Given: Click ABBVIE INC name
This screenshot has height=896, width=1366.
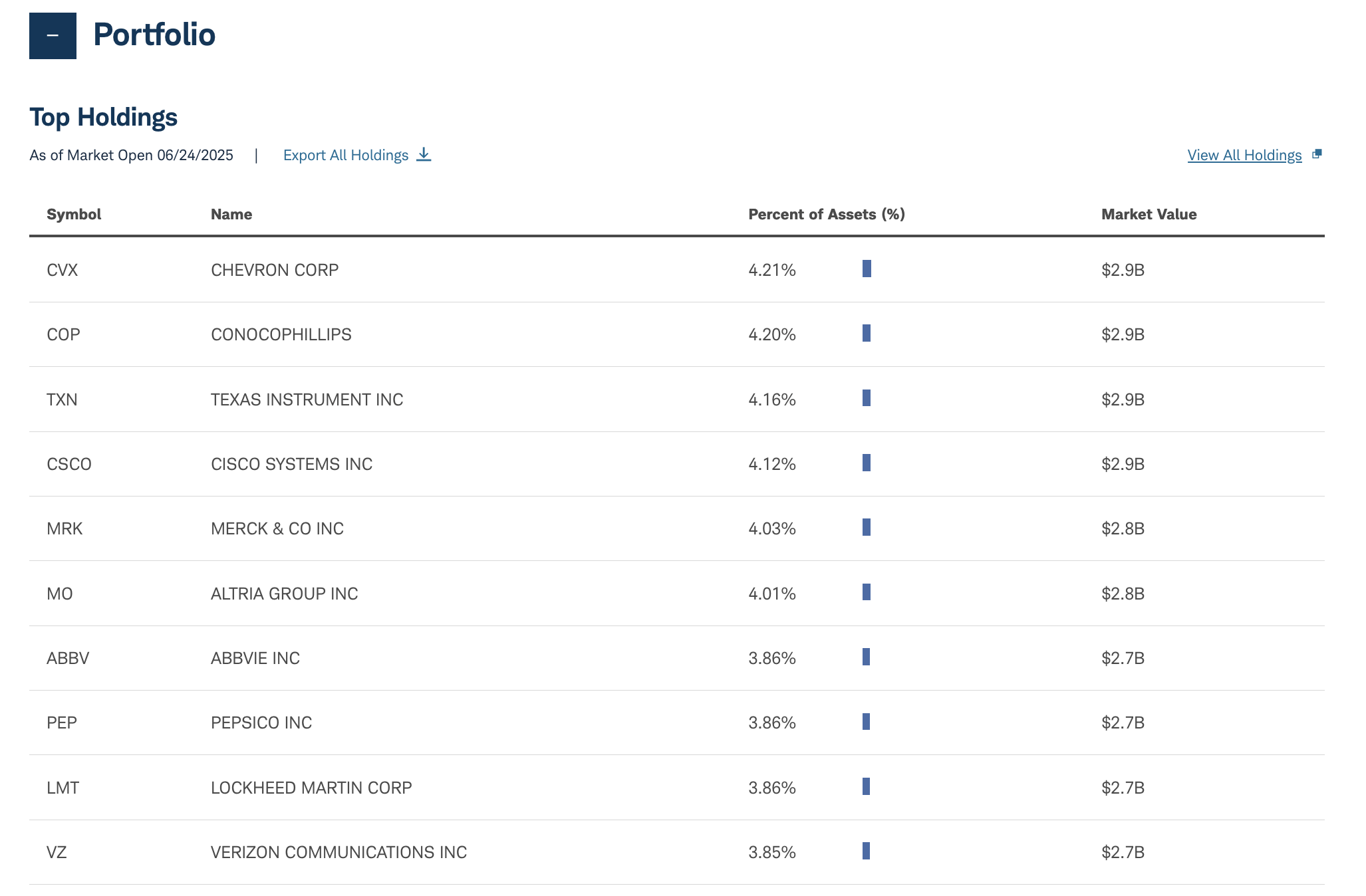Looking at the screenshot, I should 255,658.
